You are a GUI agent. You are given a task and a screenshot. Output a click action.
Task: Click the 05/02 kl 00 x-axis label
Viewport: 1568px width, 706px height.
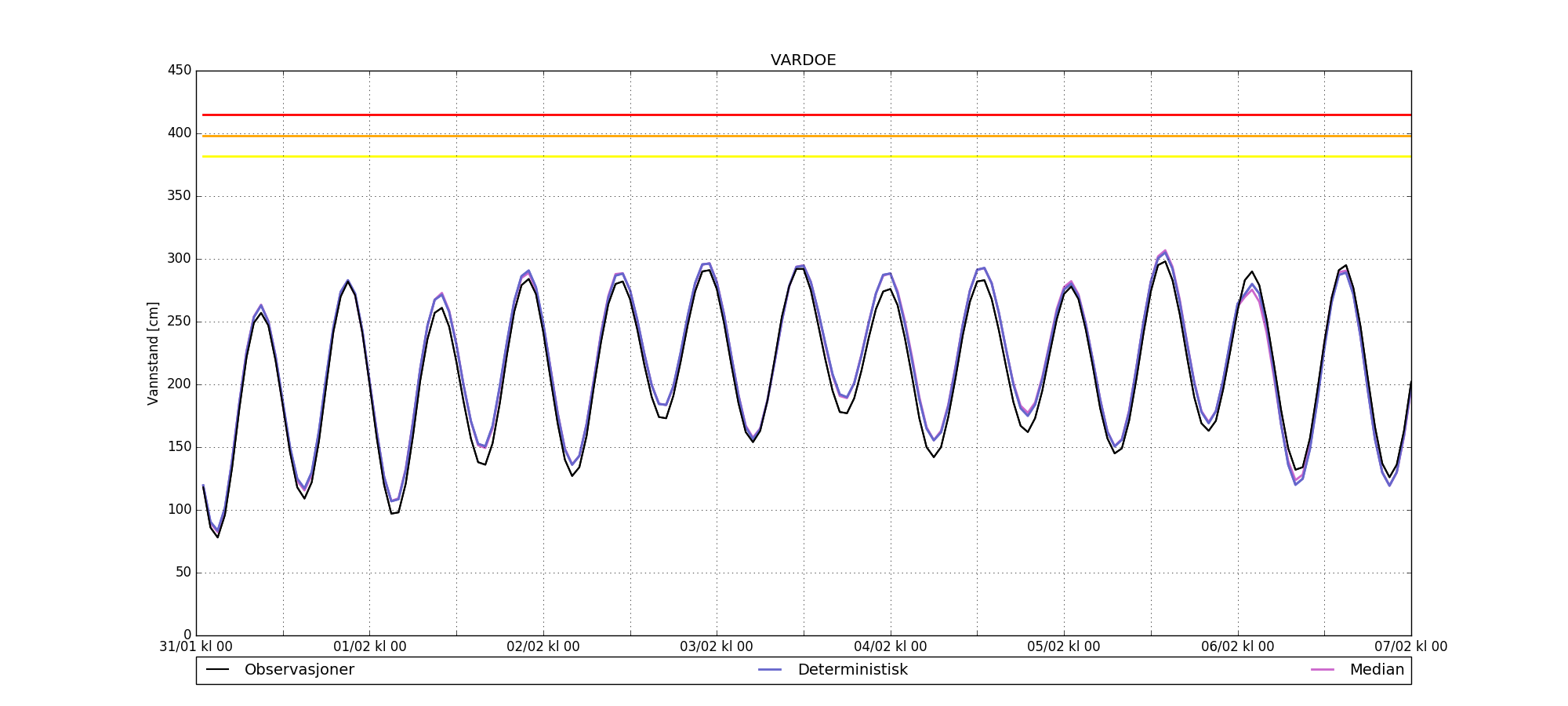(x=1064, y=647)
